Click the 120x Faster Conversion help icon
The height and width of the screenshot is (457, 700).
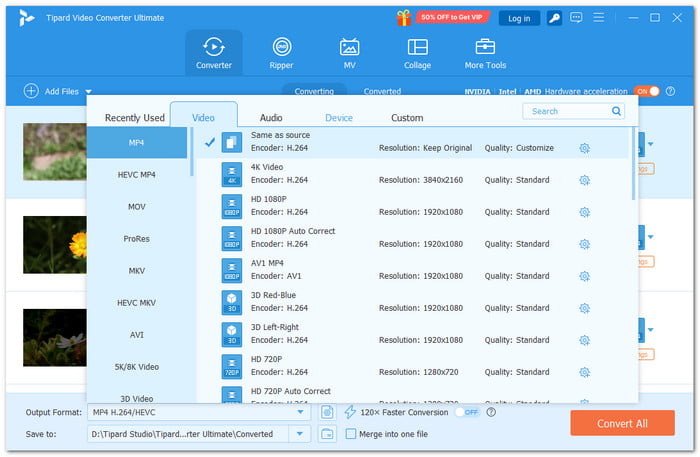[x=491, y=412]
